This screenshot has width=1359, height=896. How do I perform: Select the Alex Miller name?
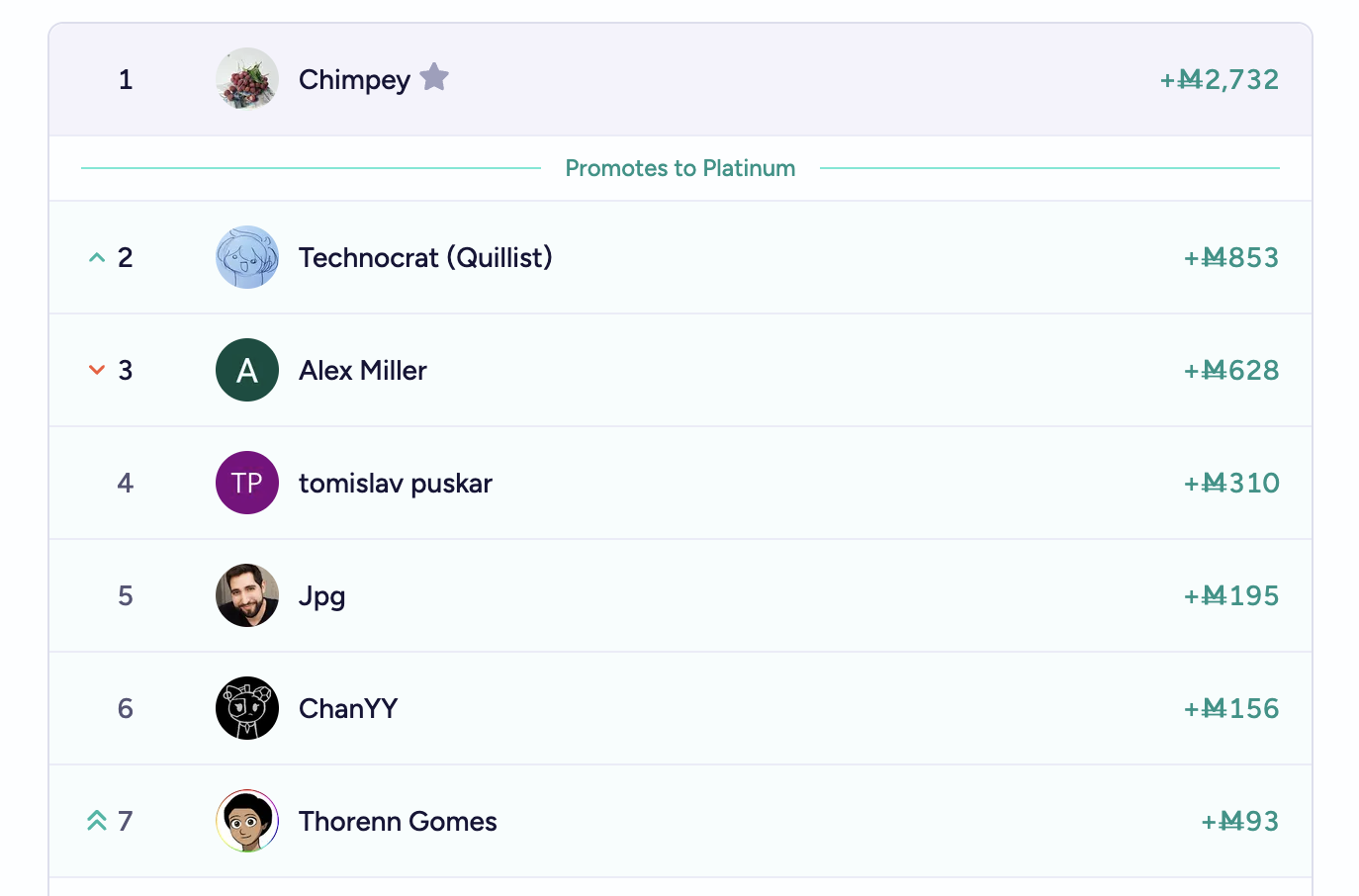click(363, 370)
